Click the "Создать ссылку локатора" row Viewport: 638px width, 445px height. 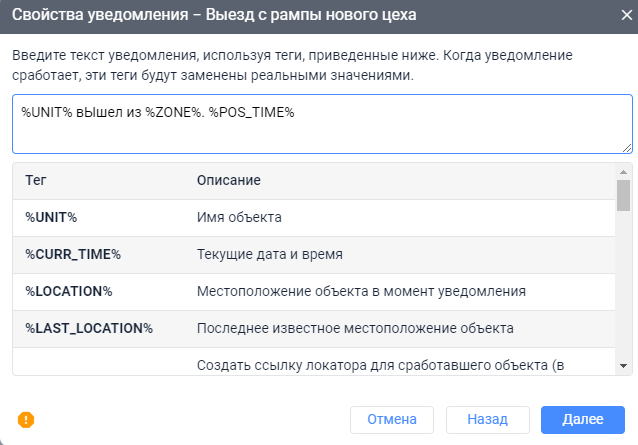[380, 364]
